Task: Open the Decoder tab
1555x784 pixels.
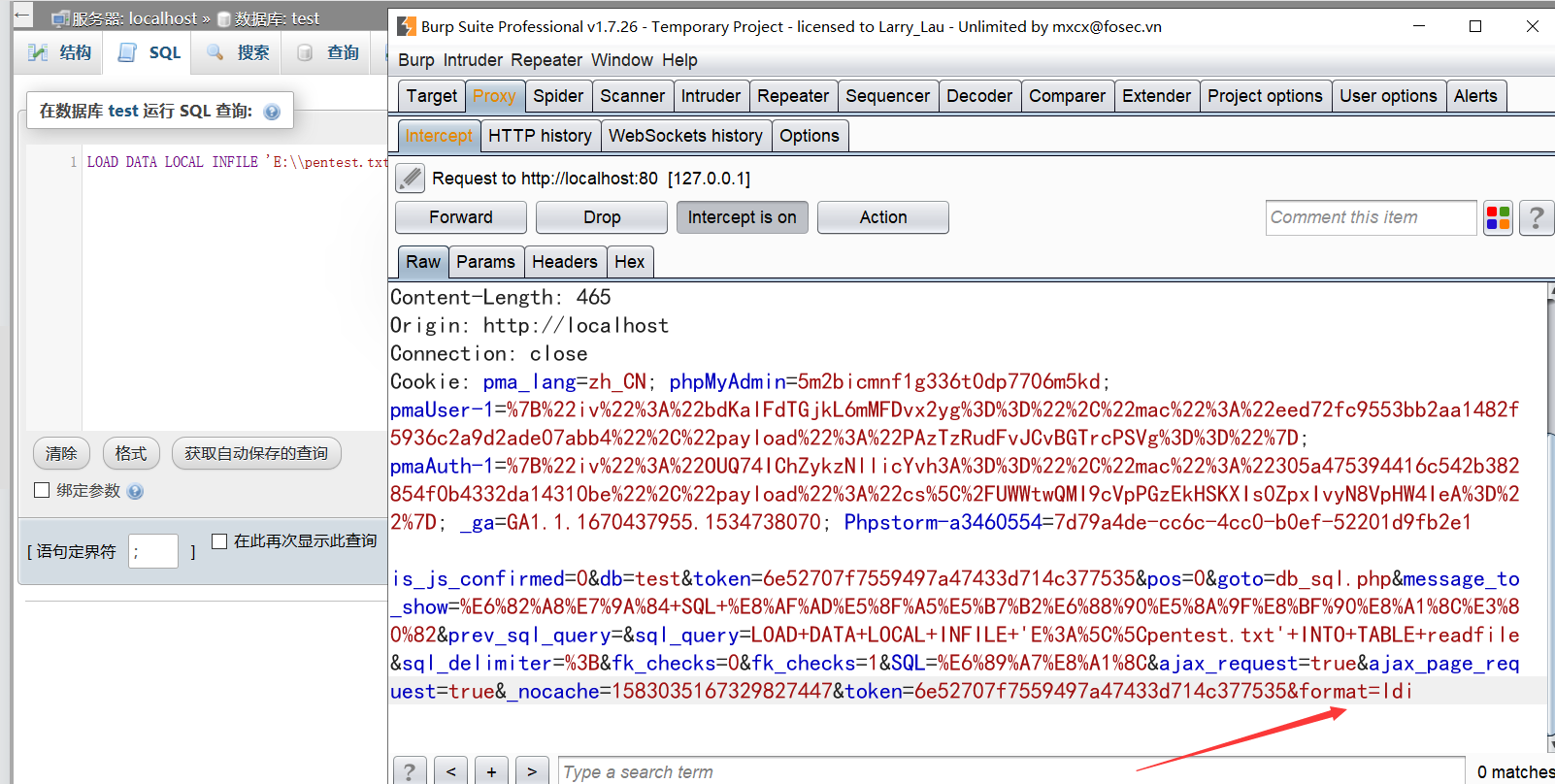Action: (979, 96)
